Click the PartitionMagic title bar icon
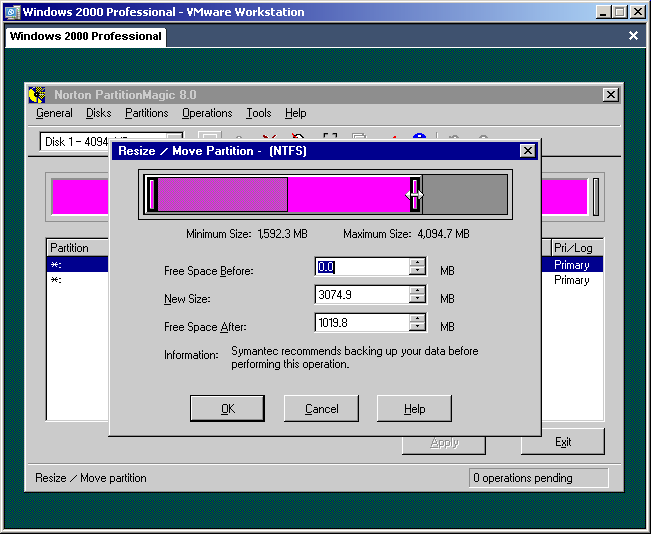Image resolution: width=651 pixels, height=534 pixels. (37, 95)
